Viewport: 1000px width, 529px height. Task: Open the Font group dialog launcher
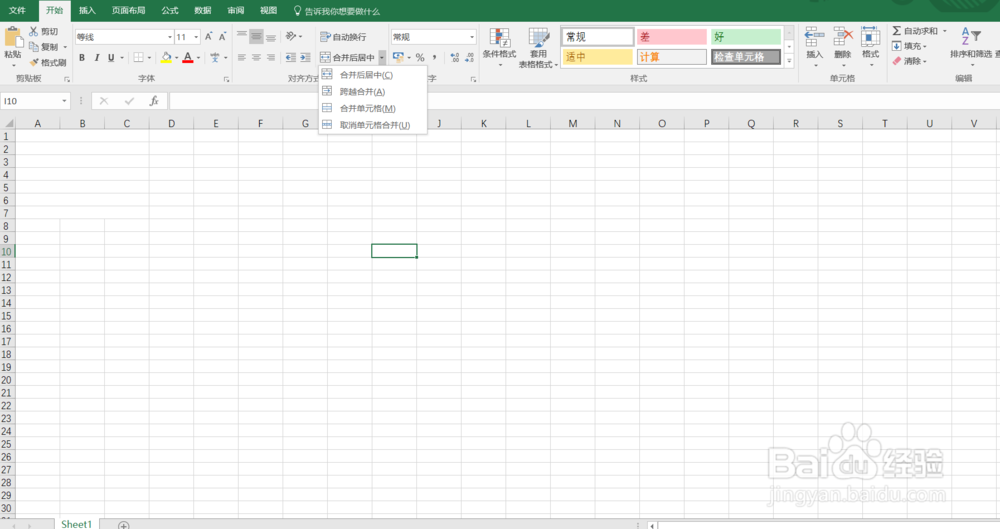point(226,79)
